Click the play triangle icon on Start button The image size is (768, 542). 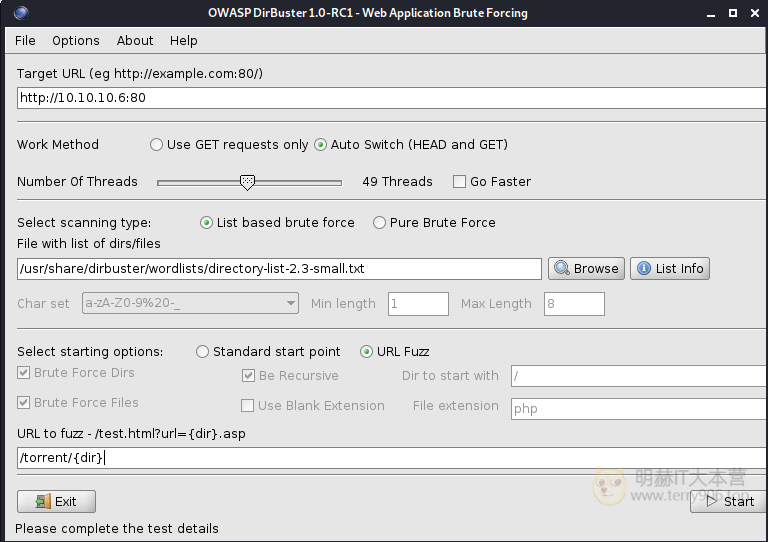pos(712,501)
